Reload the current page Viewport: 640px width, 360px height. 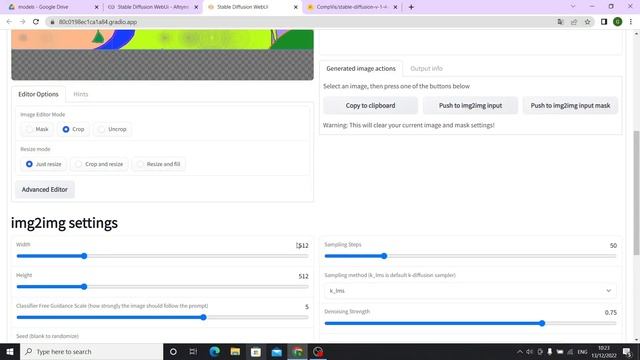36,22
